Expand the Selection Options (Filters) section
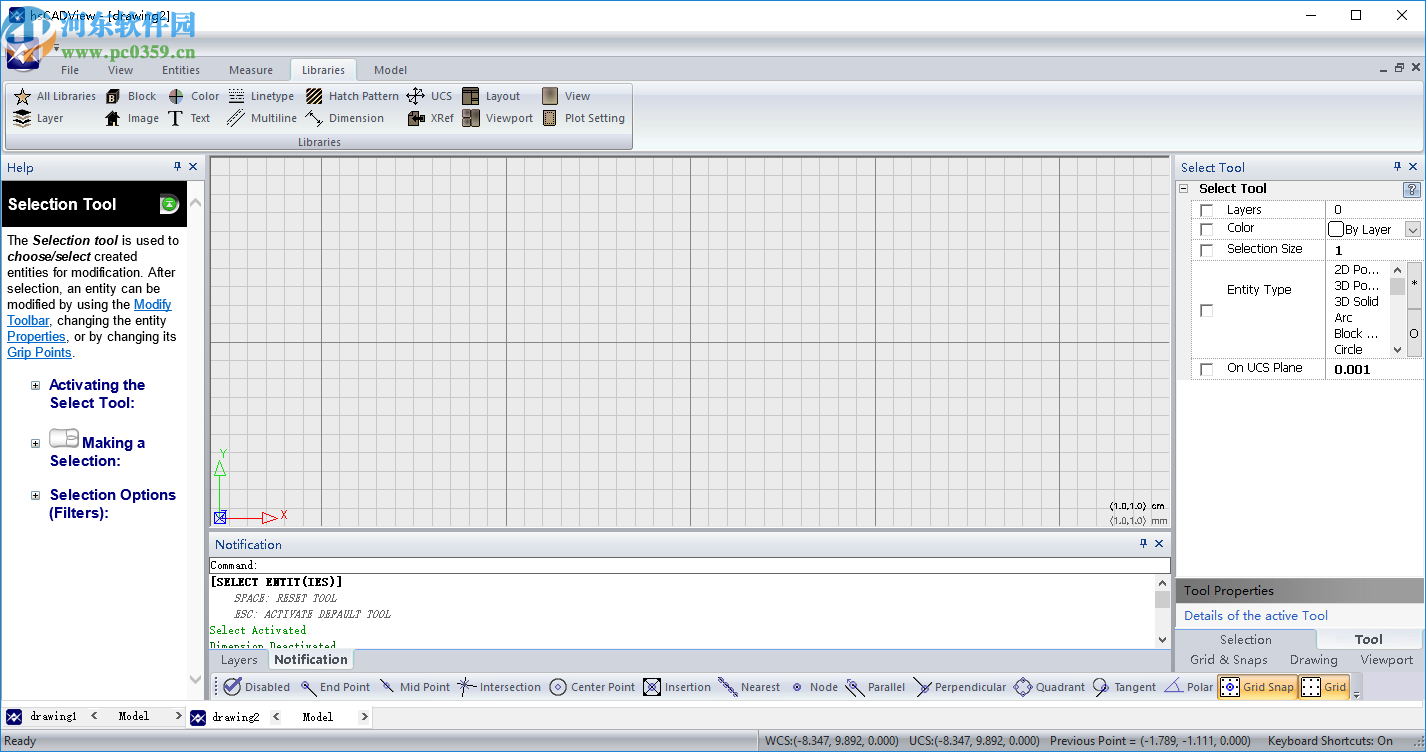 [x=36, y=495]
